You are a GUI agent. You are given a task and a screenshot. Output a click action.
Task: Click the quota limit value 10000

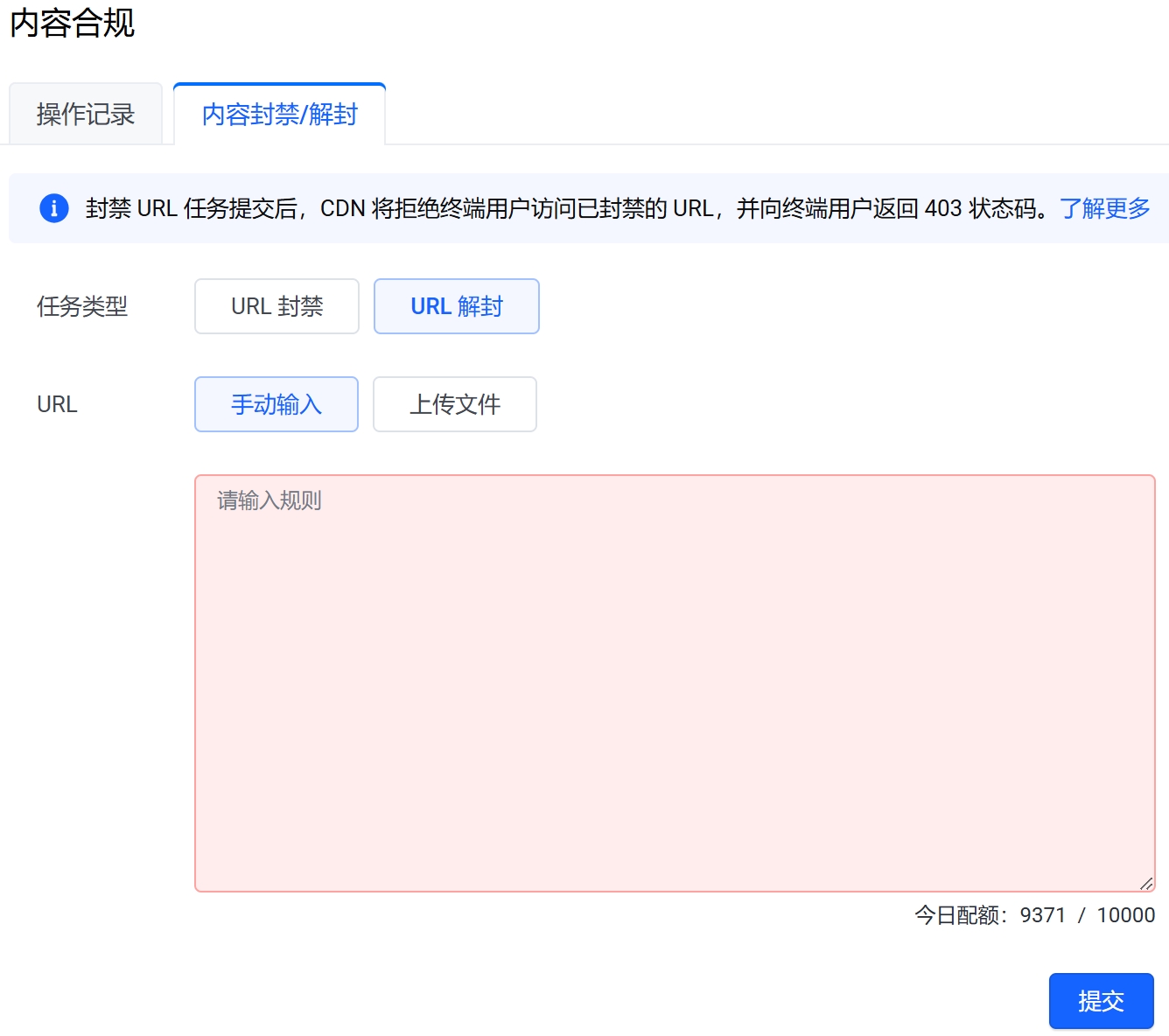1125,915
